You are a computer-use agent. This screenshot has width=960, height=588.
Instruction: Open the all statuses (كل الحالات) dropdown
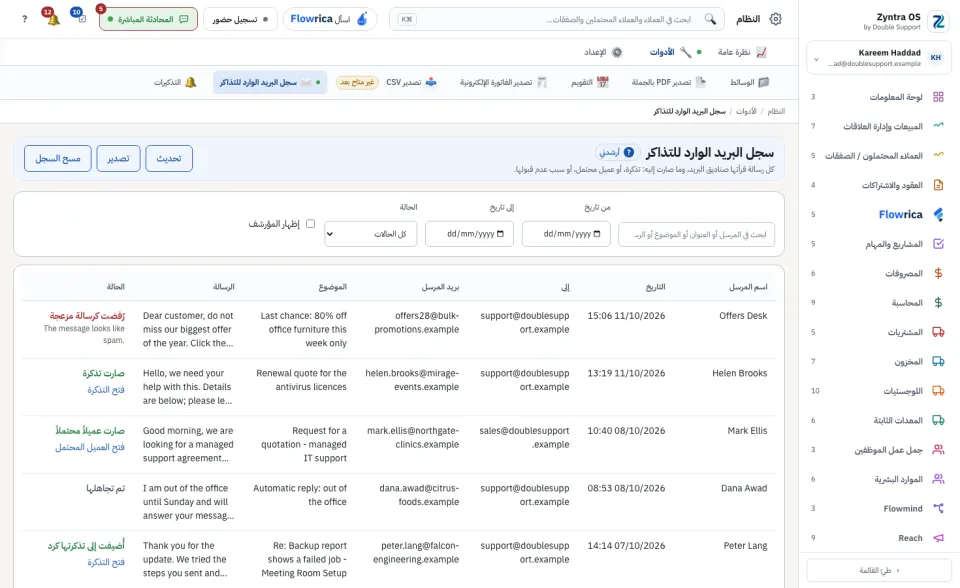pos(370,234)
